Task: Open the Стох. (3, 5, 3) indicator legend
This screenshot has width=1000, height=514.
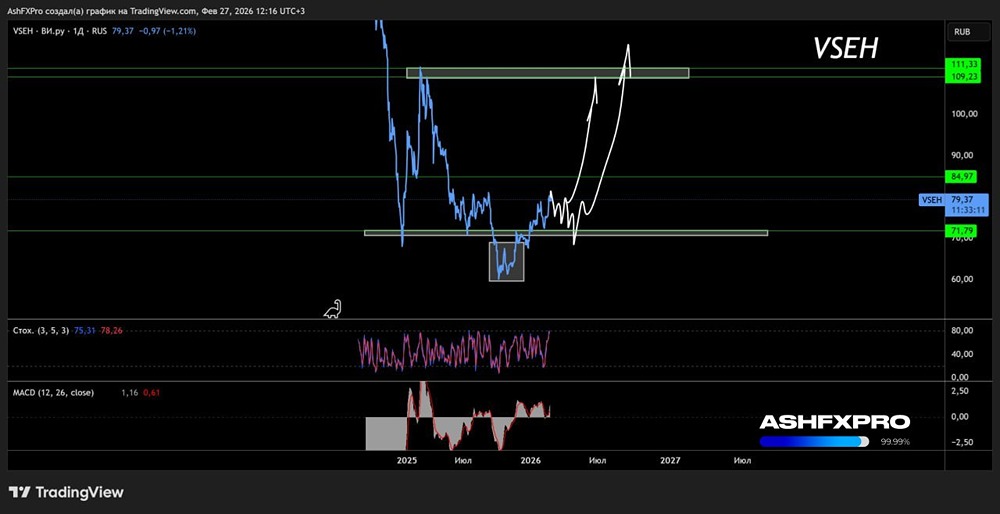Action: [41, 330]
